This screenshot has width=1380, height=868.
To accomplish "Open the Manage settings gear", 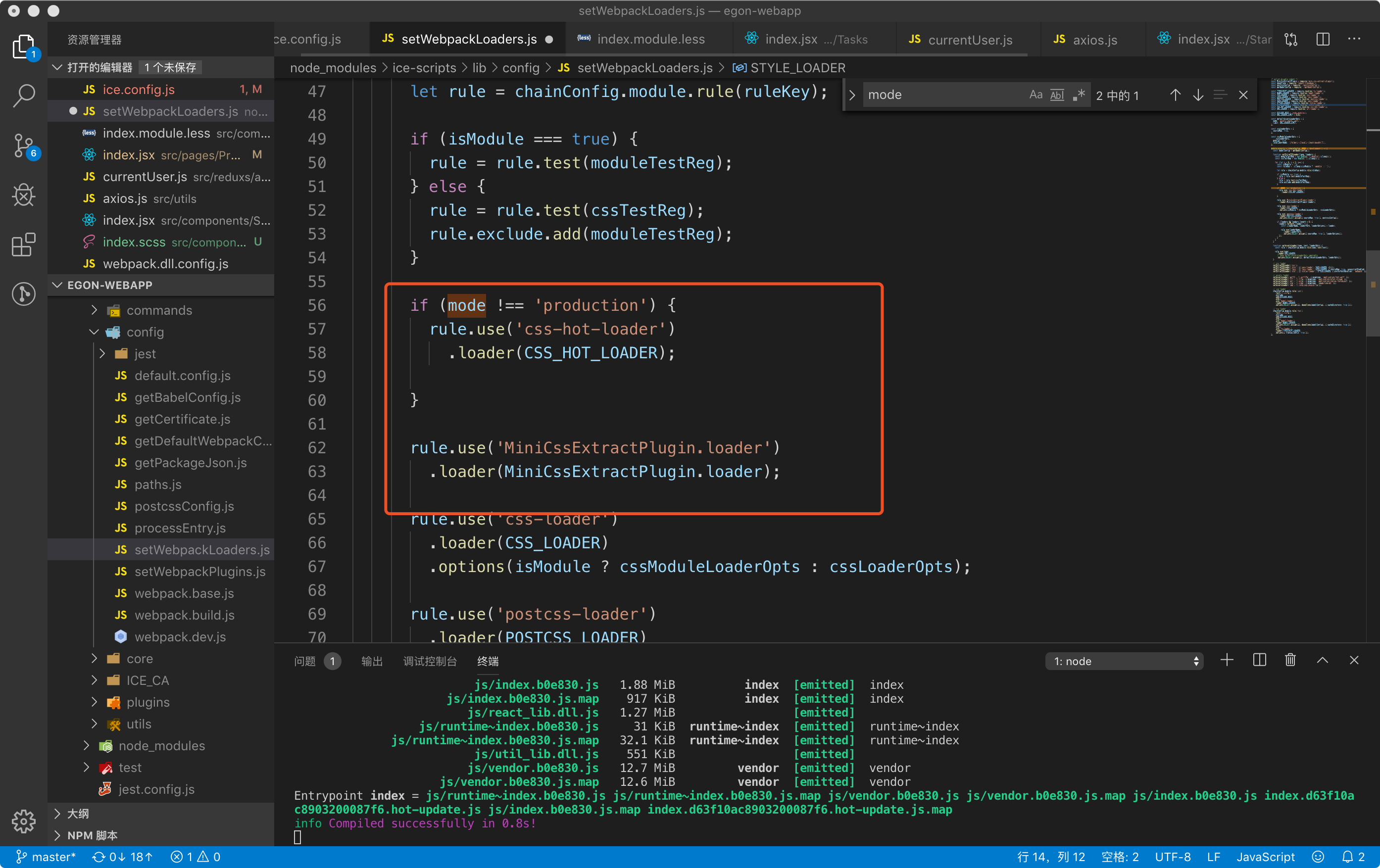I will pos(23,821).
